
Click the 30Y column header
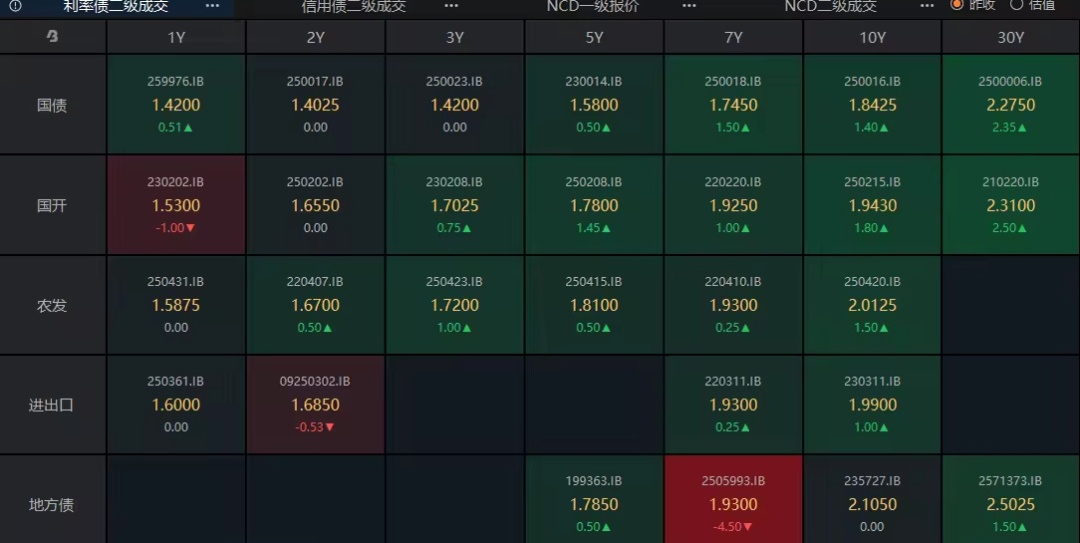tap(1010, 38)
